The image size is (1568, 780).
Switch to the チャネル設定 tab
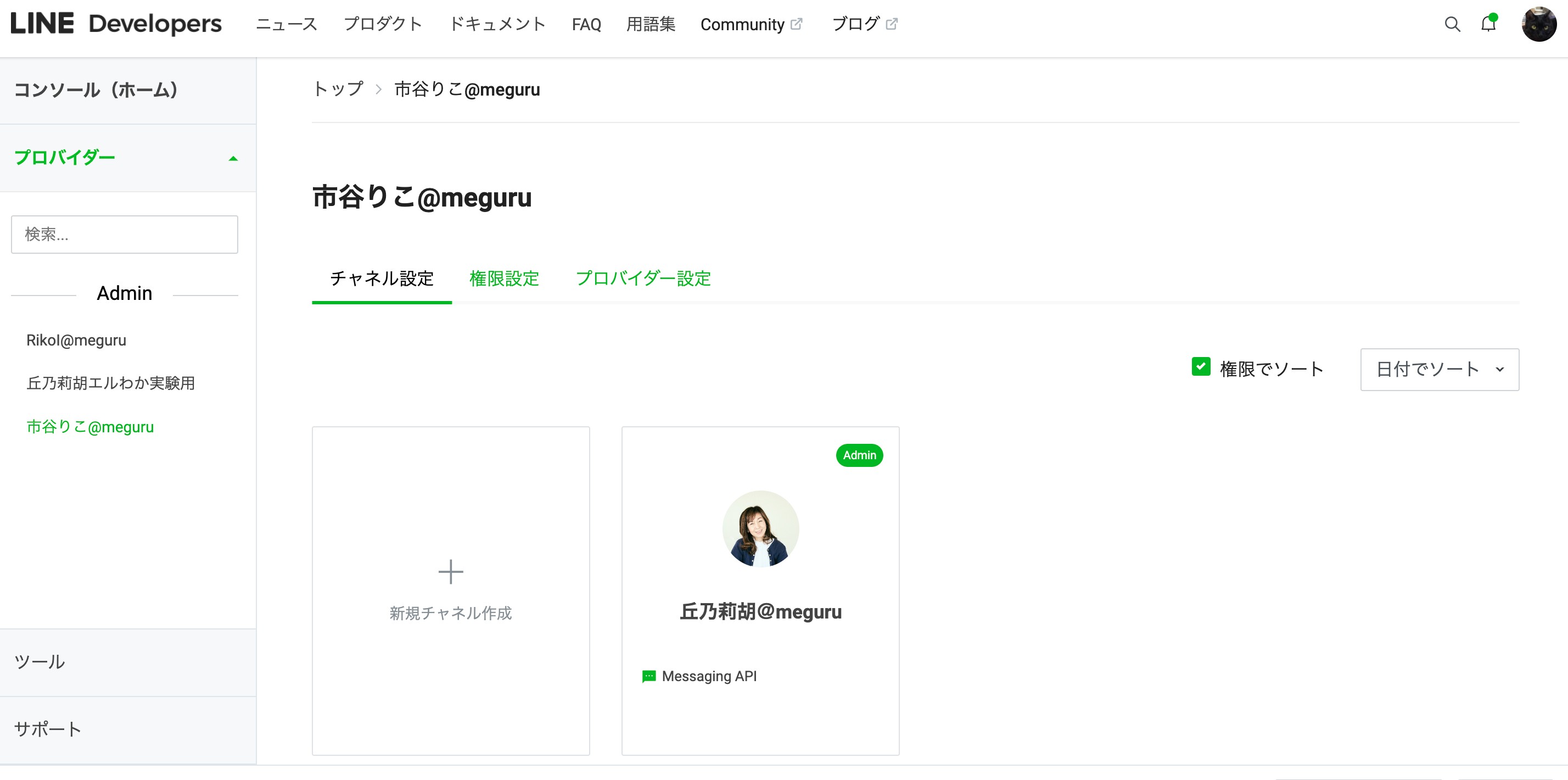tap(382, 278)
